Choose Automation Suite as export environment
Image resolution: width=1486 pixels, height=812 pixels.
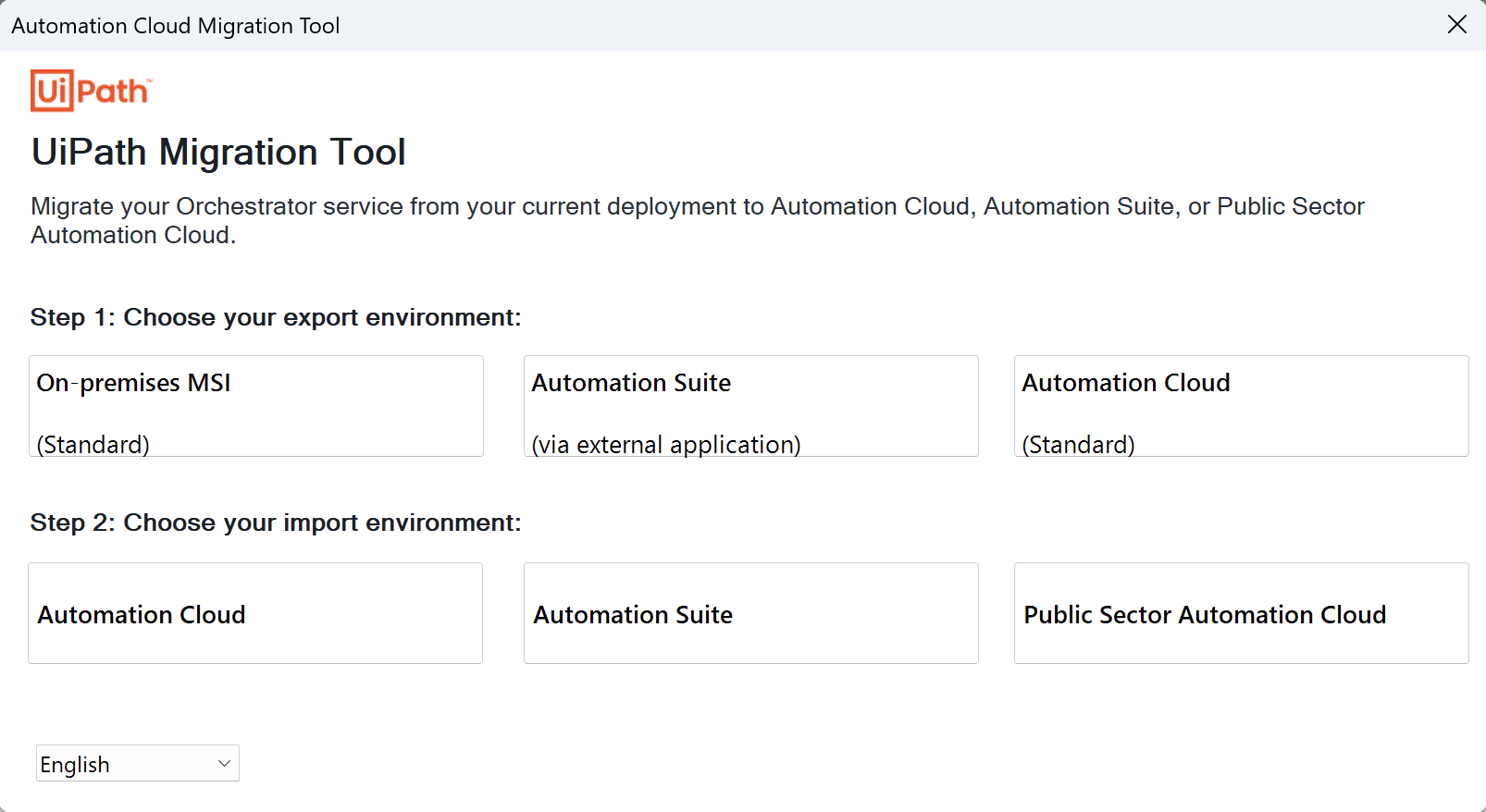[751, 406]
